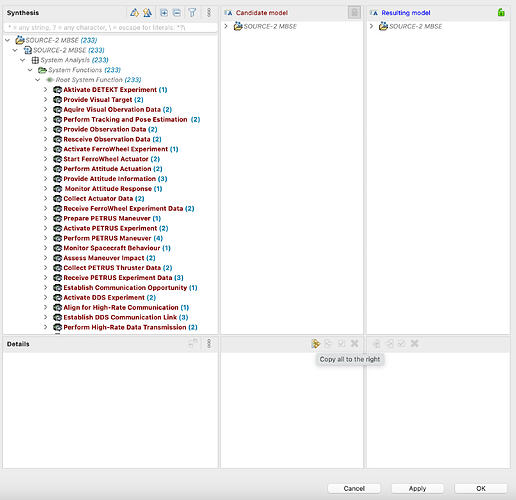Click the Cancel button

(354, 488)
